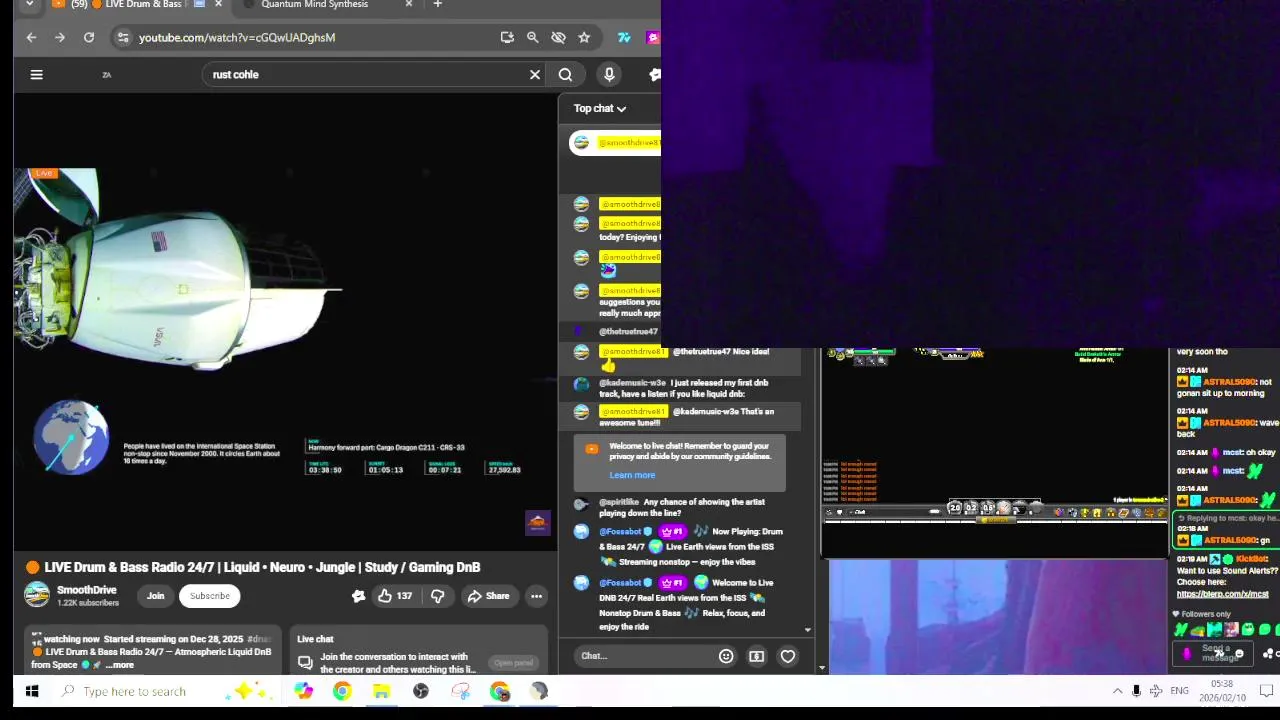This screenshot has width=1280, height=720.
Task: Click the channel watermark logo in video
Action: tap(538, 523)
